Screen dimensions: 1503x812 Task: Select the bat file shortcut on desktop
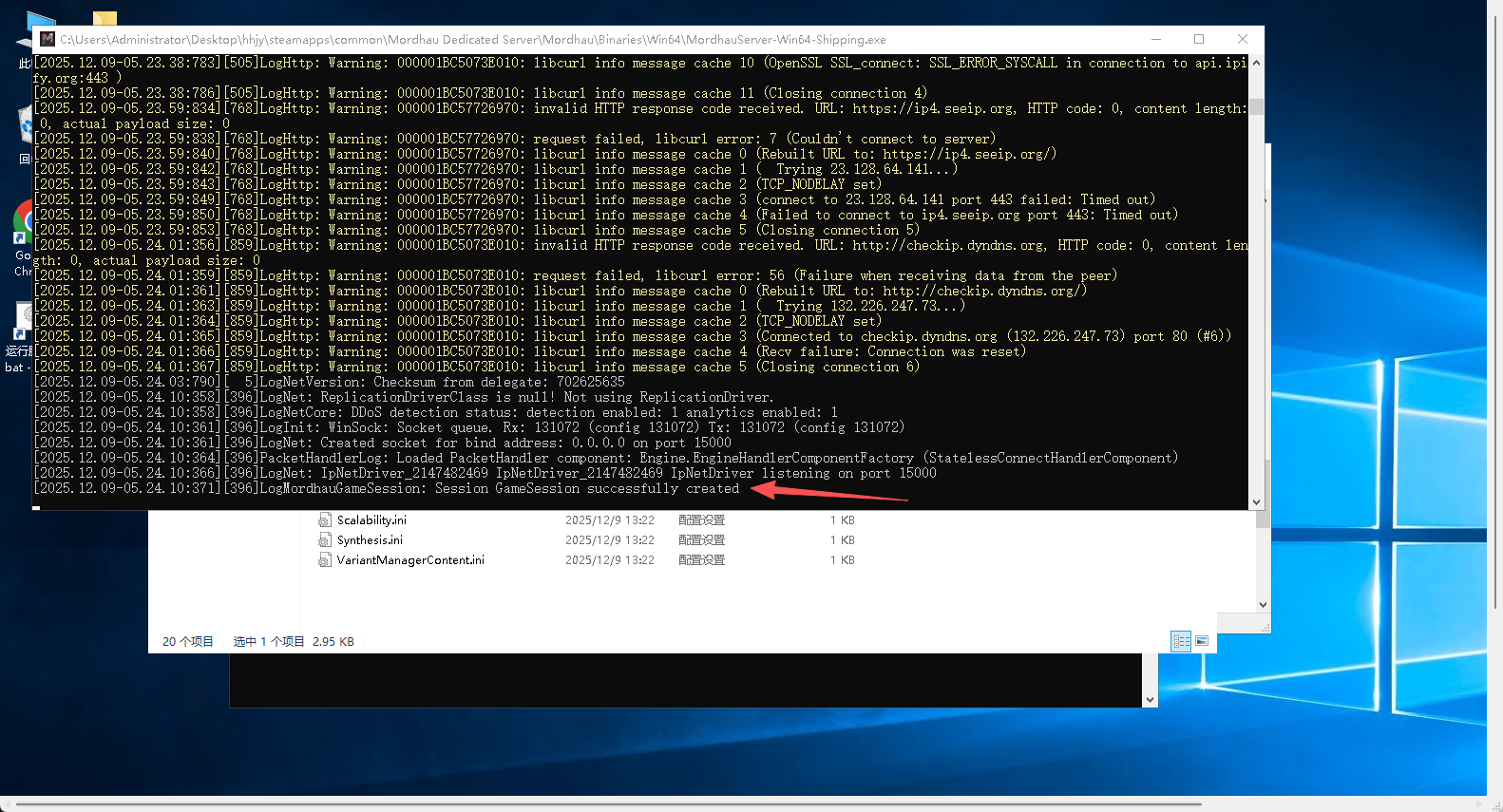click(x=21, y=321)
